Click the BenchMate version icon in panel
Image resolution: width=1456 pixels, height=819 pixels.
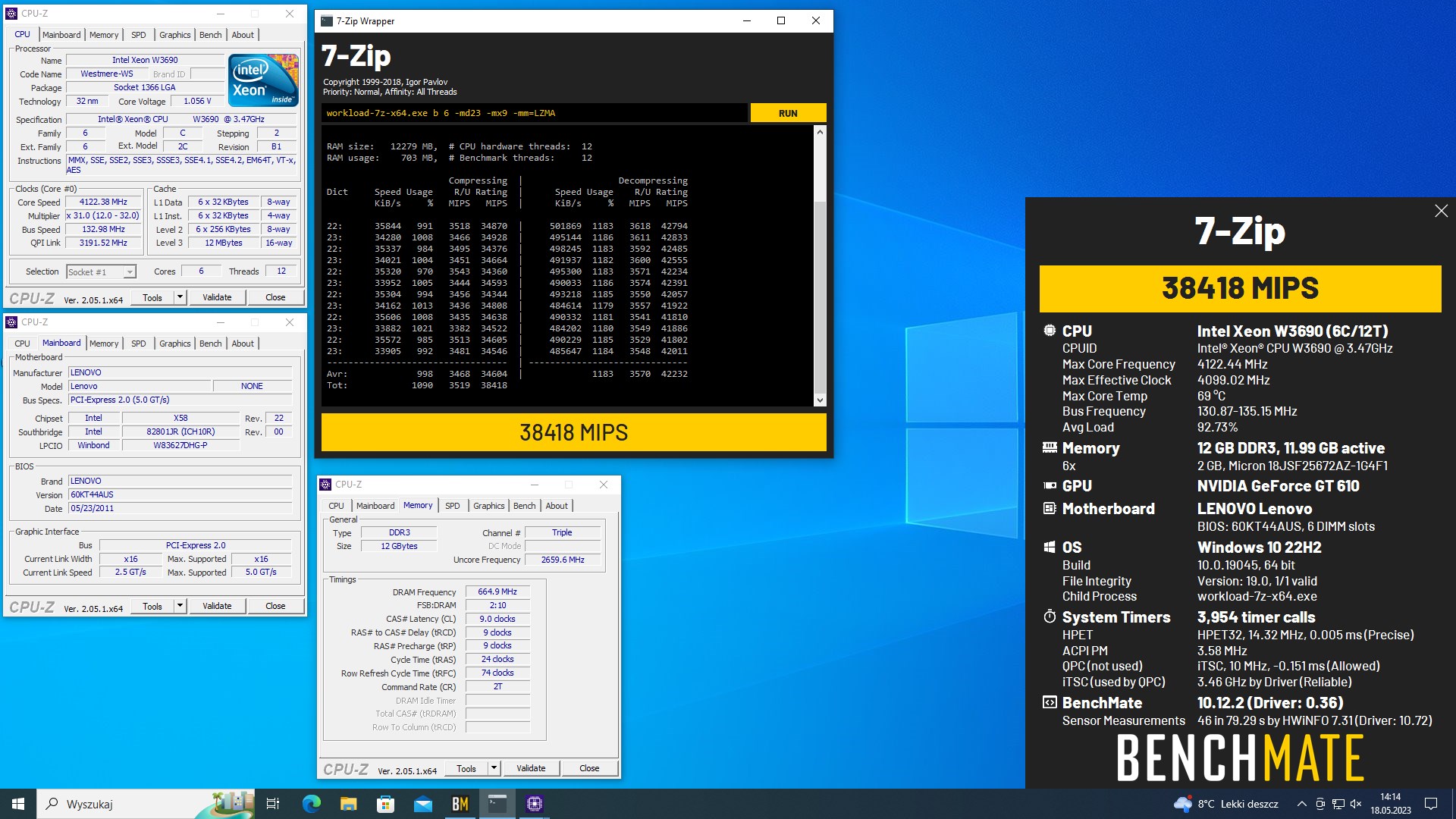point(1050,702)
